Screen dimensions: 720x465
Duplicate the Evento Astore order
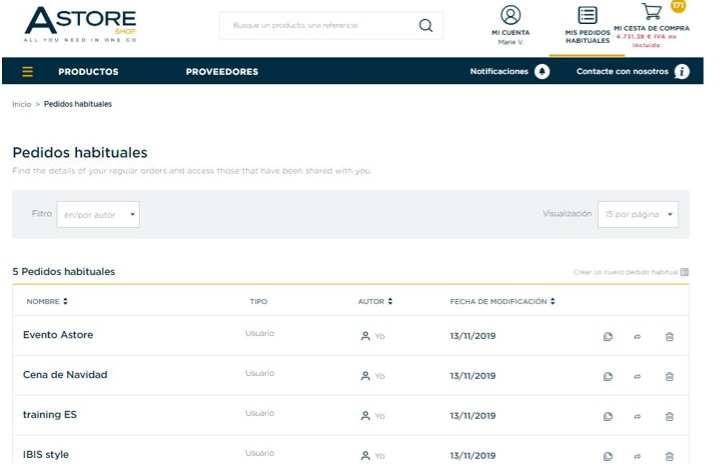click(x=608, y=336)
